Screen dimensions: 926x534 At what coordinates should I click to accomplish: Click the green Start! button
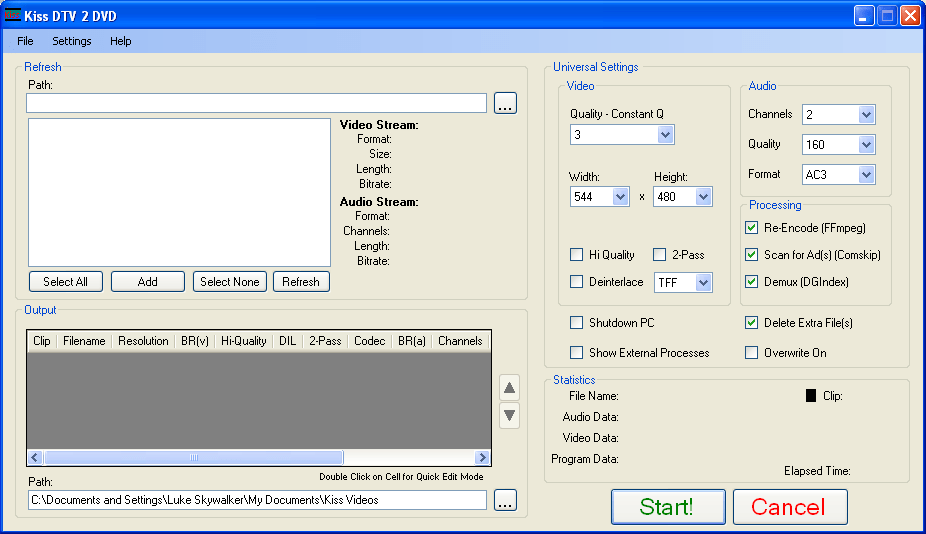668,507
